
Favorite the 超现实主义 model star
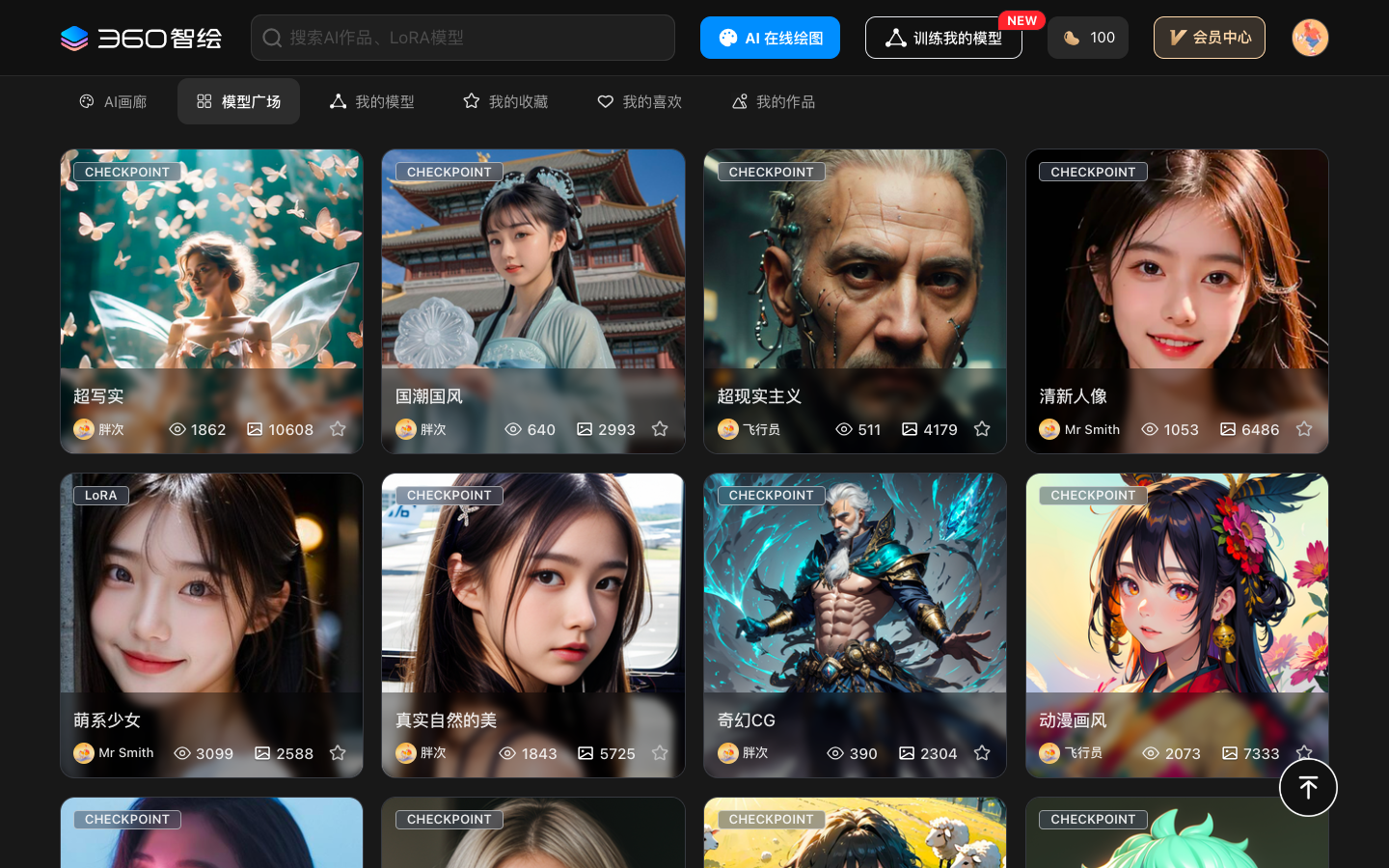pos(982,428)
